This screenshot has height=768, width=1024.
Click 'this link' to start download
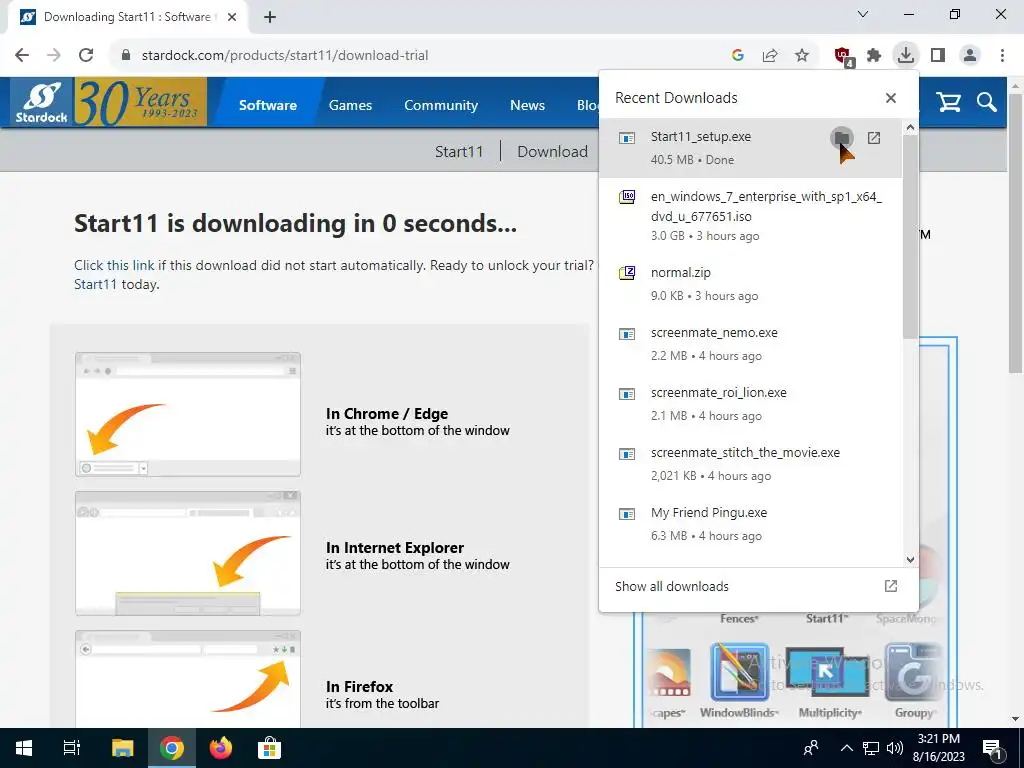133,265
